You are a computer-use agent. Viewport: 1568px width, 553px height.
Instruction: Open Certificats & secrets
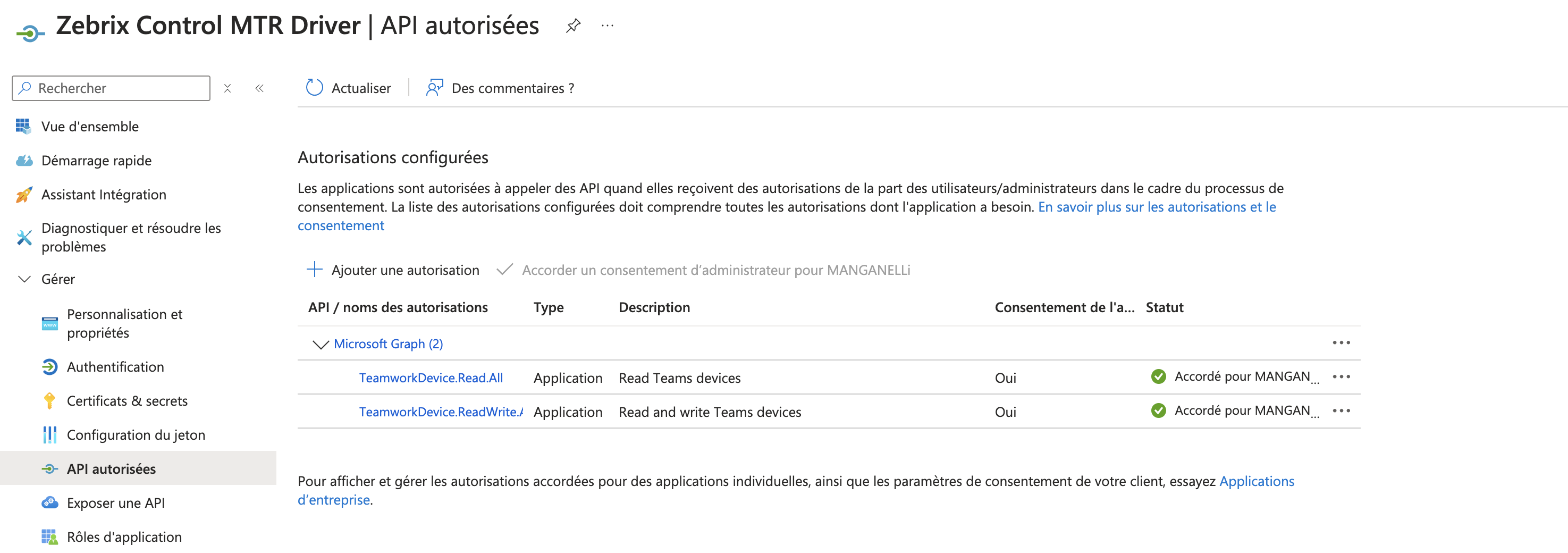[127, 401]
